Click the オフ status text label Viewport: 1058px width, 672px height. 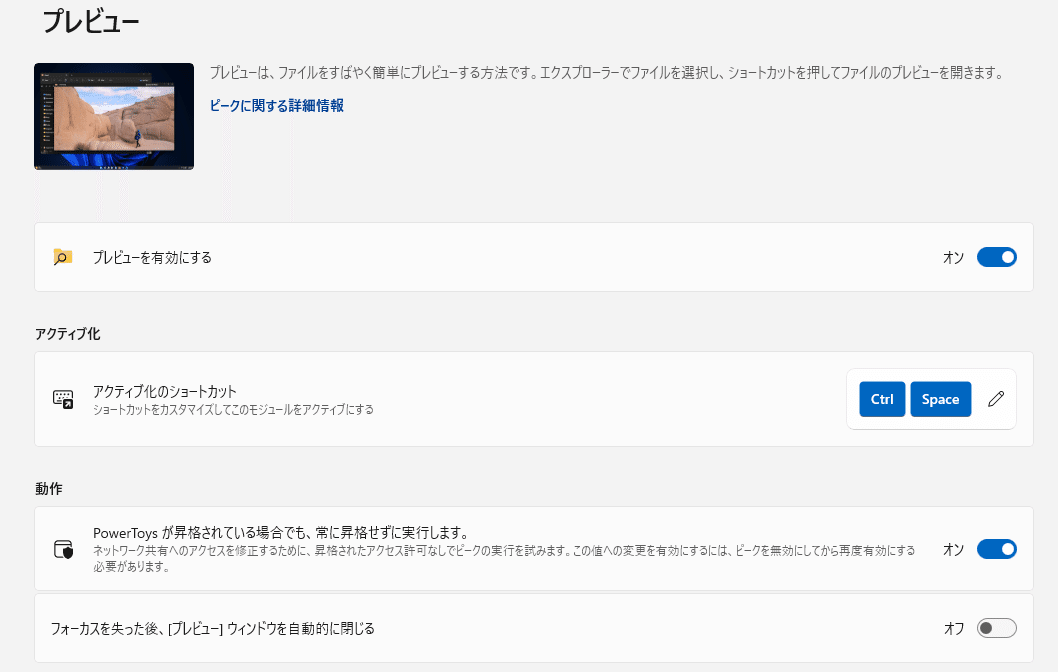click(953, 628)
